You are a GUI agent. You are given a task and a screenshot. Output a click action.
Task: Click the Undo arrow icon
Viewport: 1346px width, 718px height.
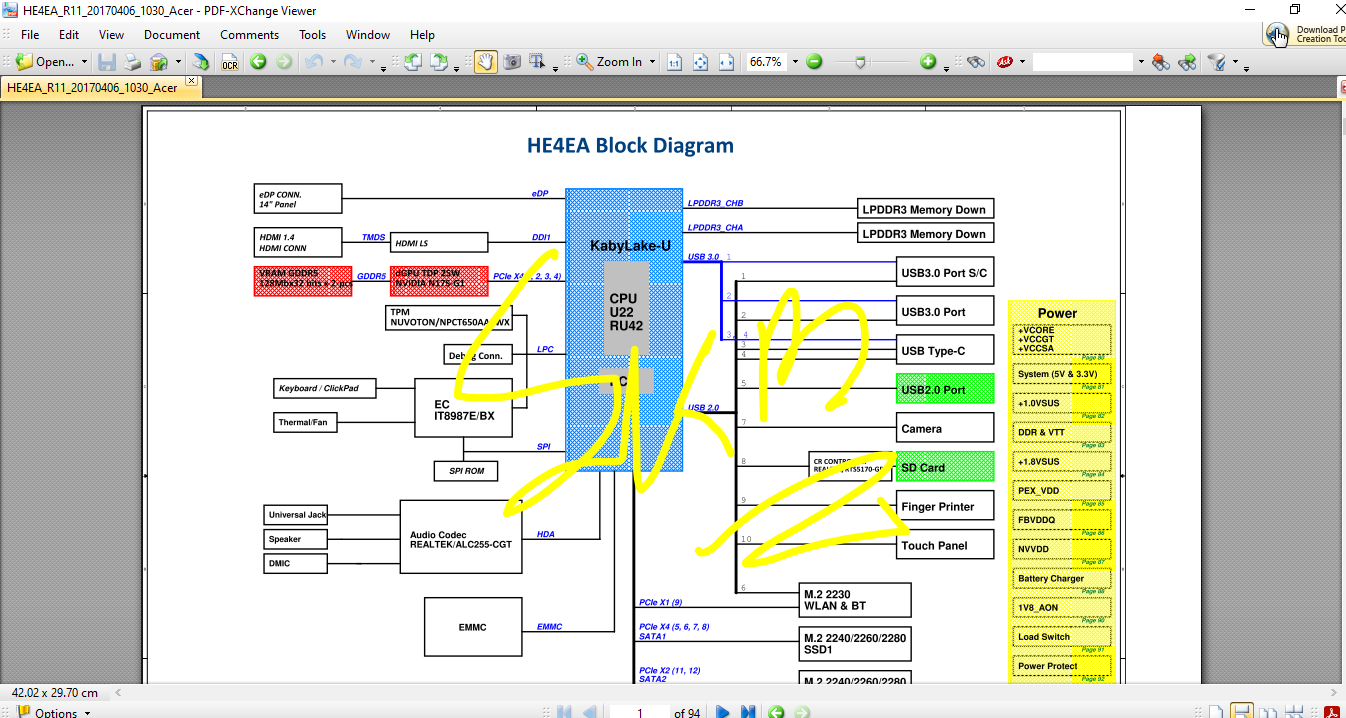point(313,62)
